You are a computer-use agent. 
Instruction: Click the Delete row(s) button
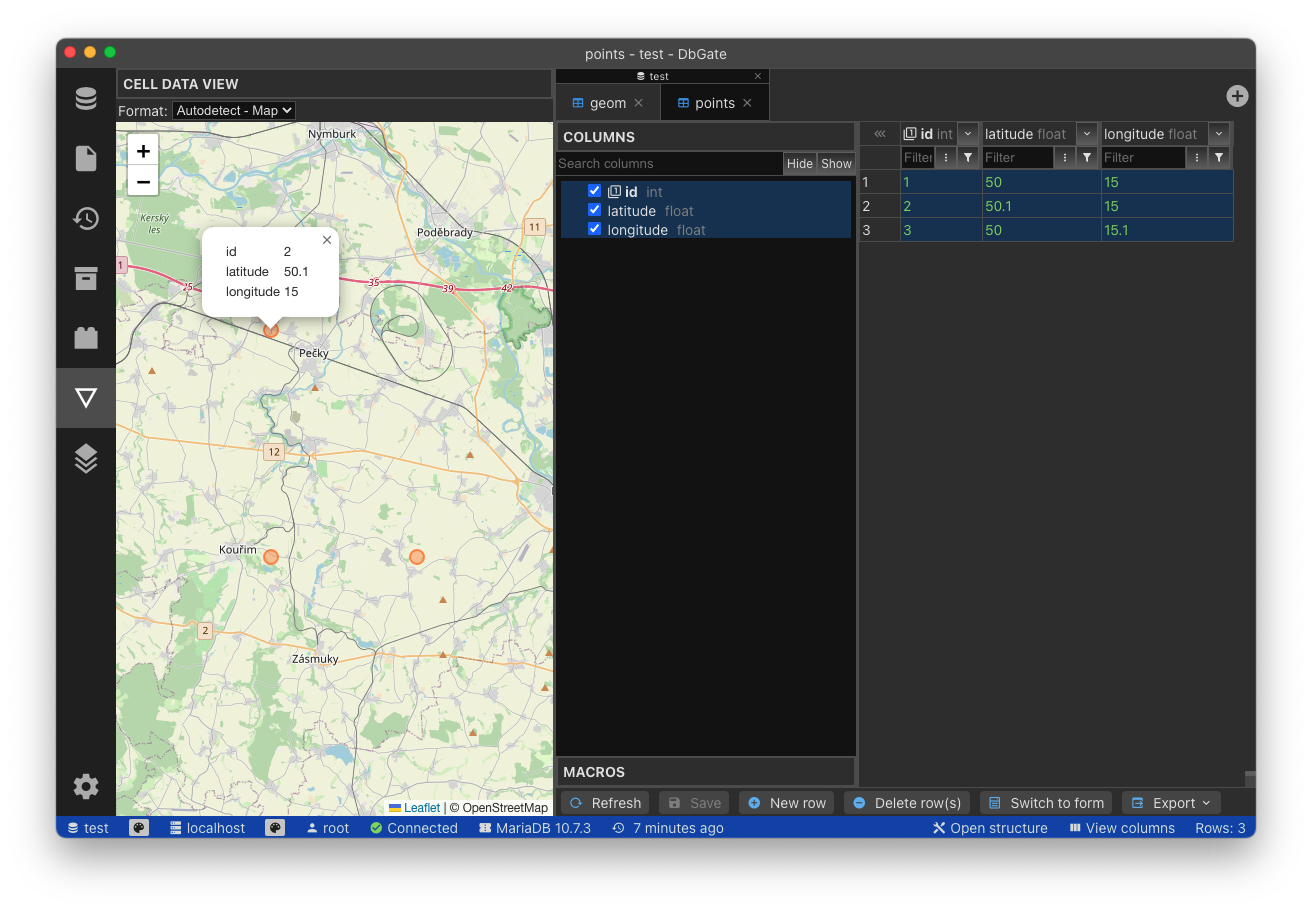click(907, 803)
